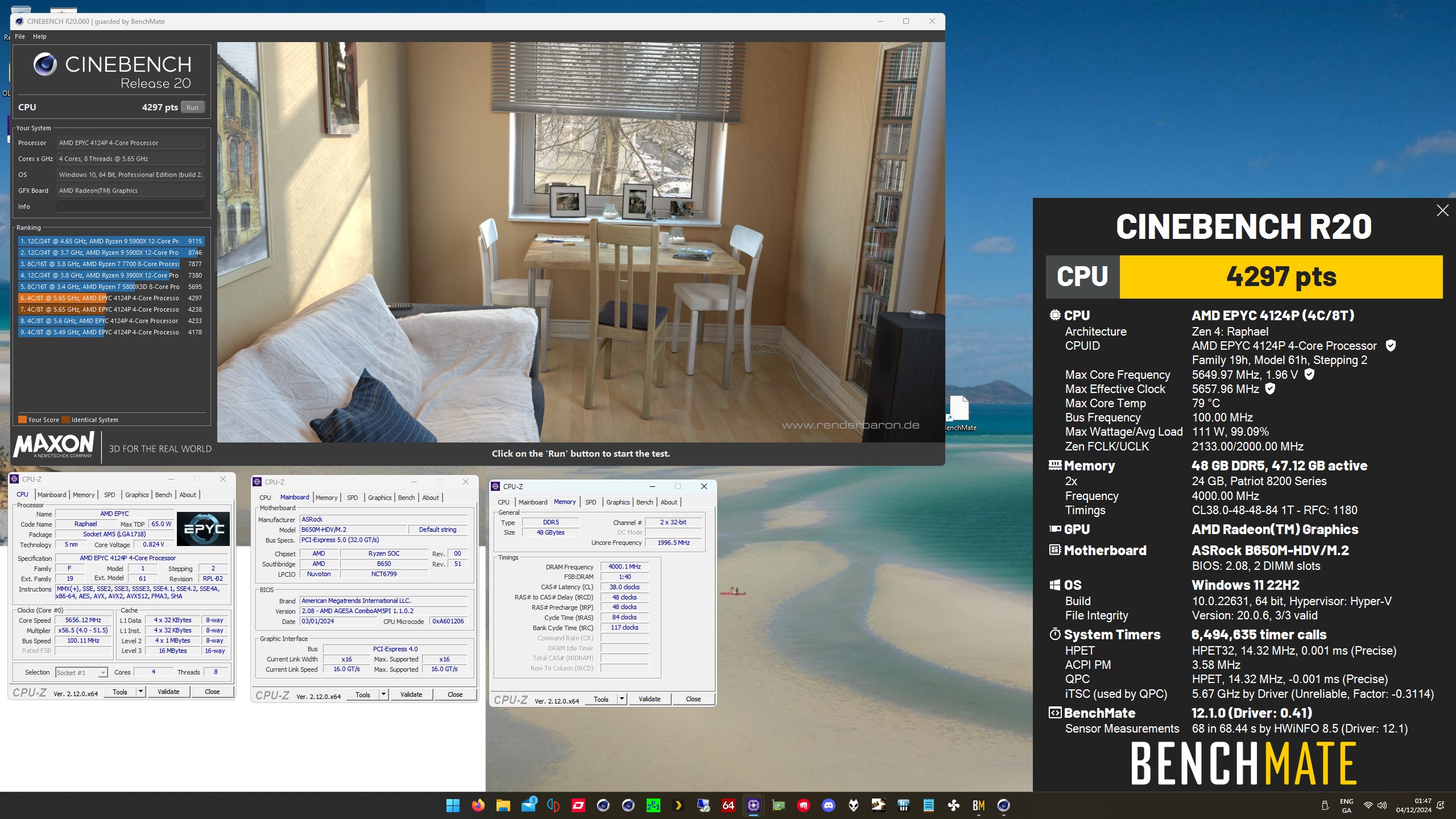1456x819 pixels.
Task: Launch Firefox from the taskbar
Action: click(478, 805)
